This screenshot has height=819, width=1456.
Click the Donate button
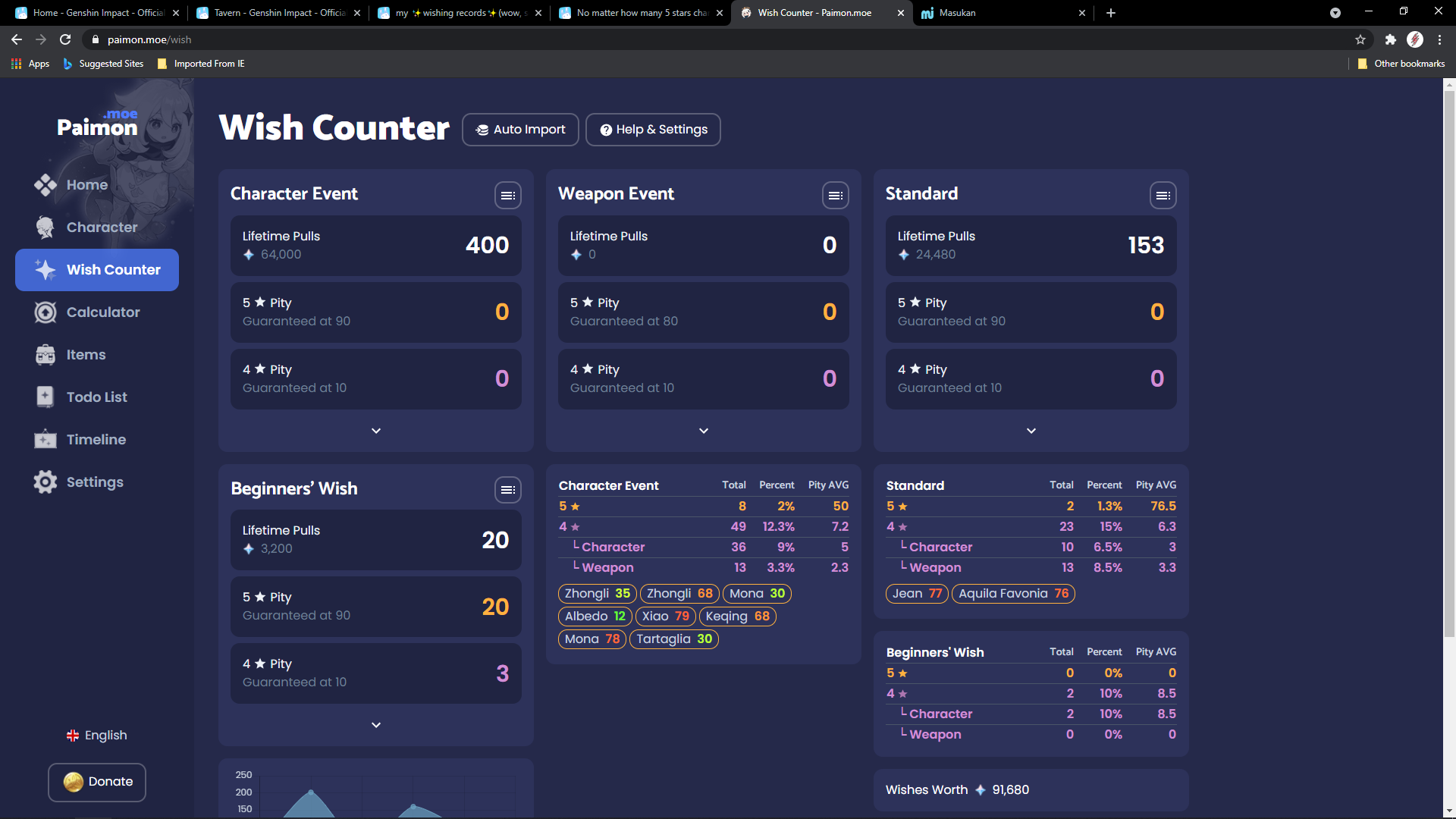point(97,782)
